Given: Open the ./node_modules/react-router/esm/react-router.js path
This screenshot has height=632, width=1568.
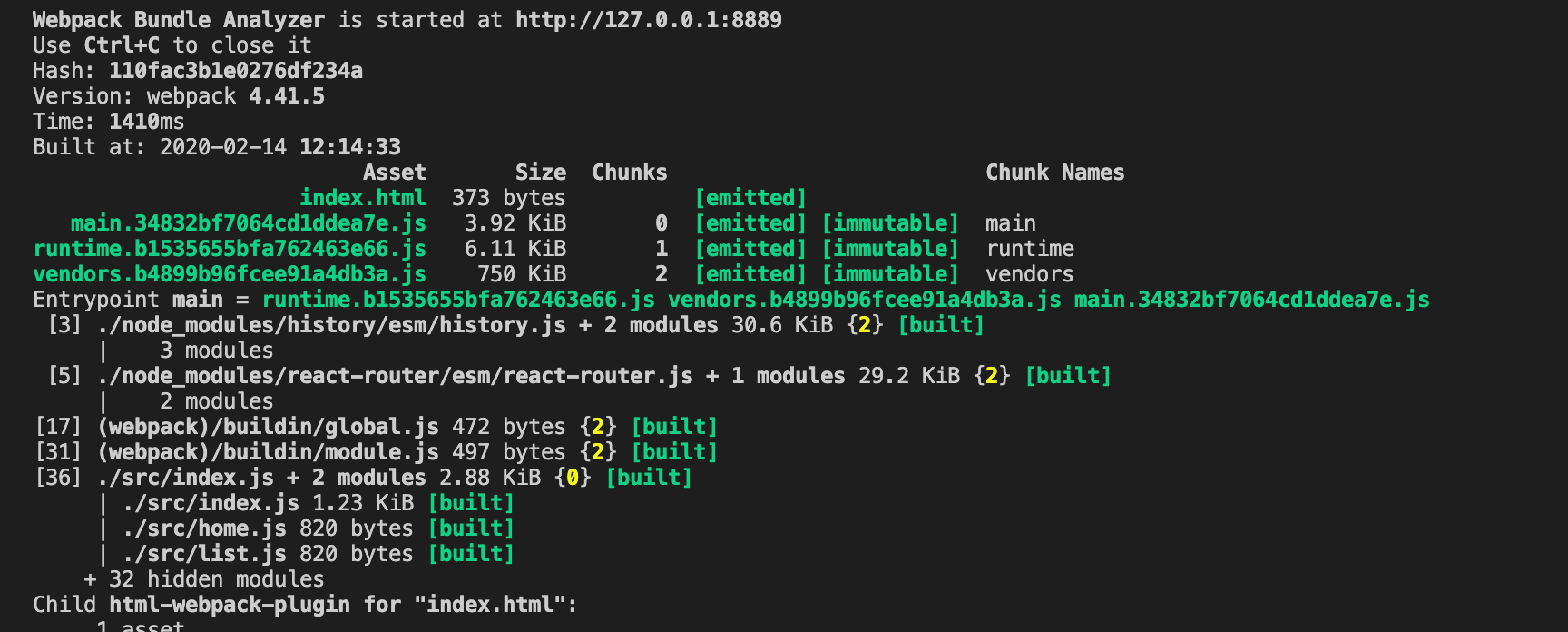Looking at the screenshot, I should click(x=395, y=376).
